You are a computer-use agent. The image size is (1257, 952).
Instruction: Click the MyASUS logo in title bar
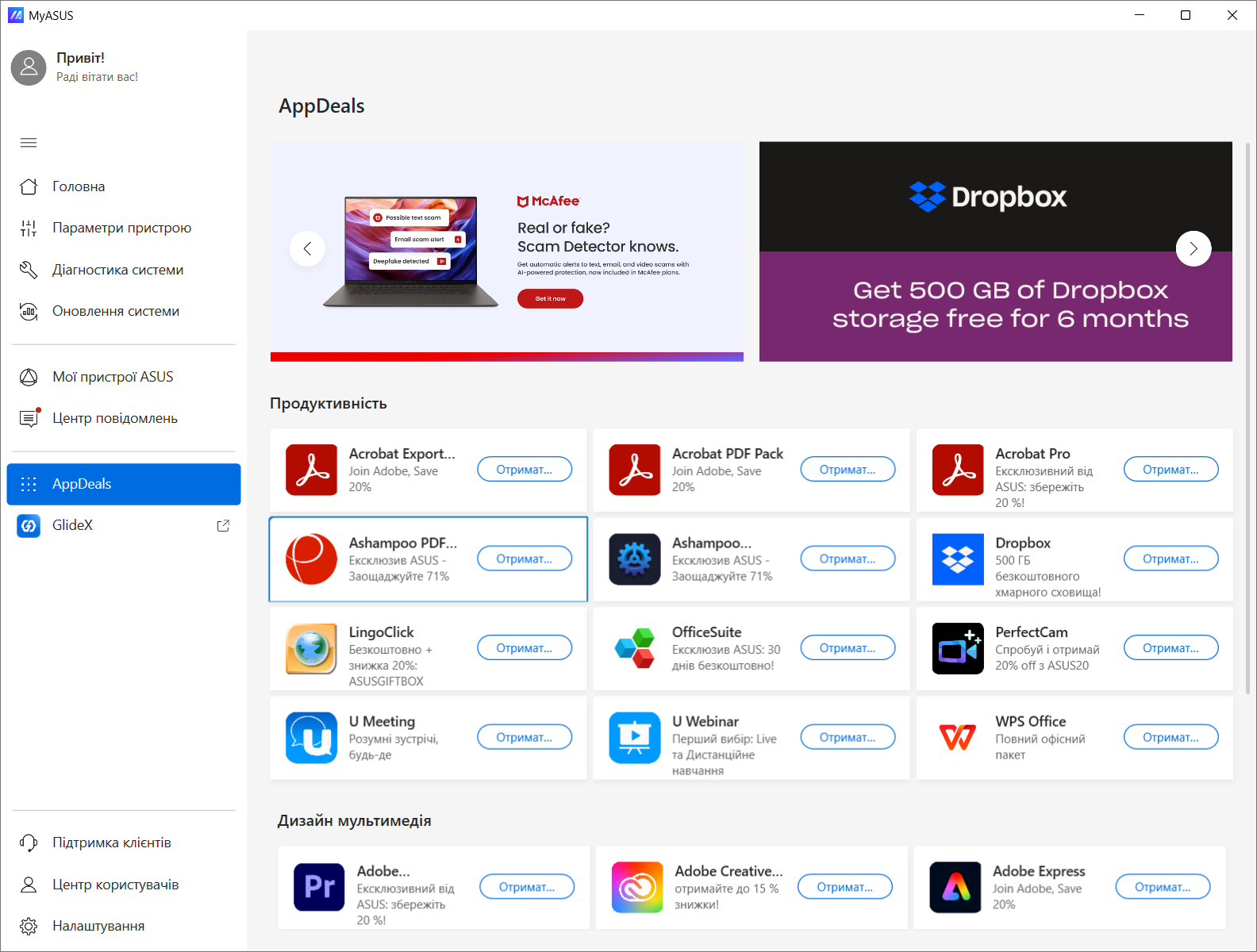(x=16, y=15)
